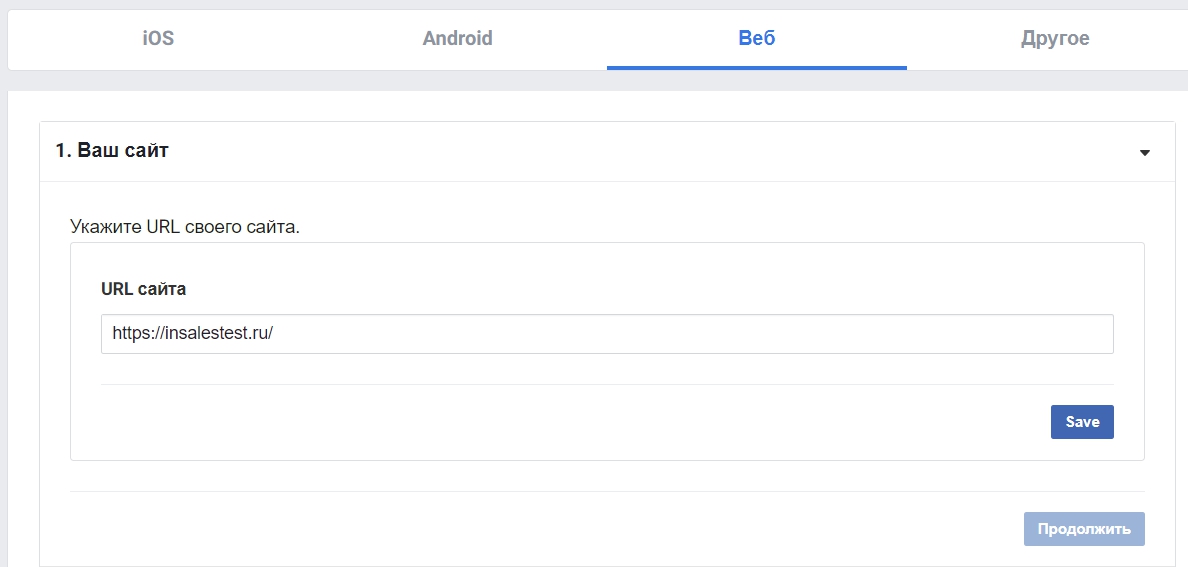Click the blue Save button

[x=1082, y=422]
